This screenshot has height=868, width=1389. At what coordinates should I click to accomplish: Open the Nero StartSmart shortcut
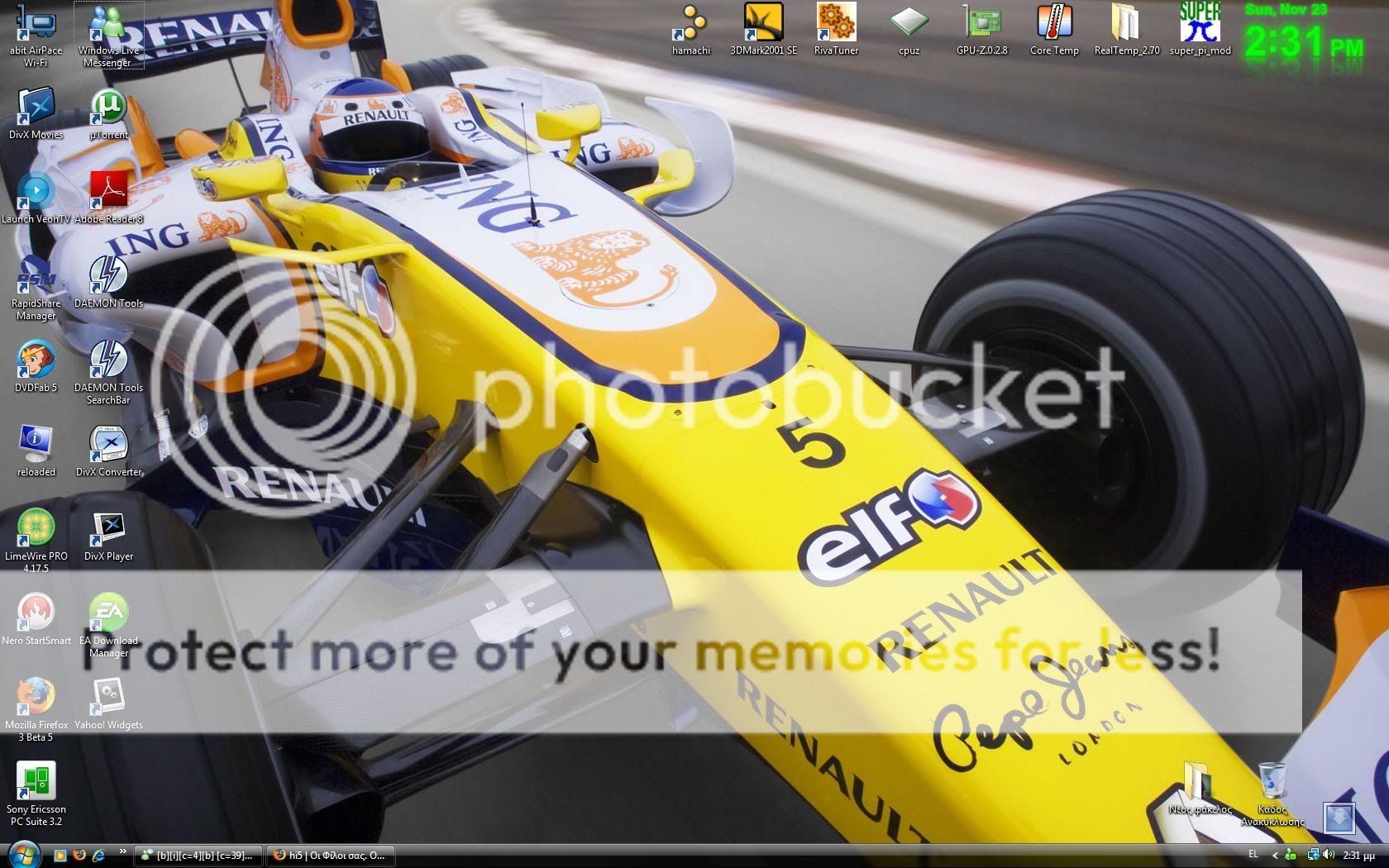pyautogui.click(x=36, y=615)
